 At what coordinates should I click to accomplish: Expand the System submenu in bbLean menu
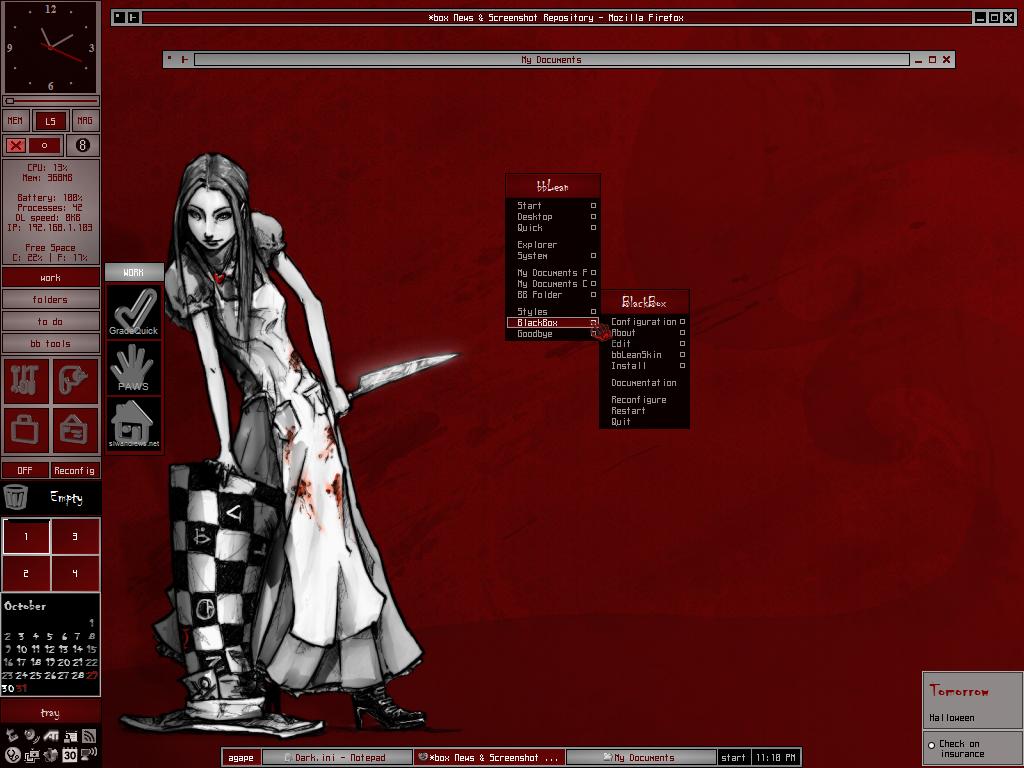click(x=552, y=256)
